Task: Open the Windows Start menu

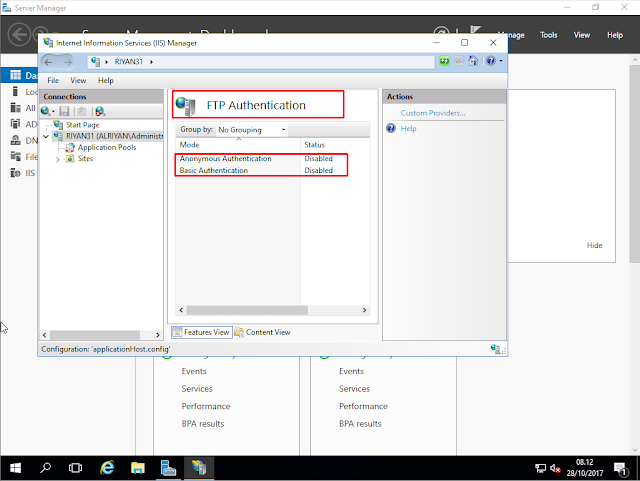Action: click(16, 468)
